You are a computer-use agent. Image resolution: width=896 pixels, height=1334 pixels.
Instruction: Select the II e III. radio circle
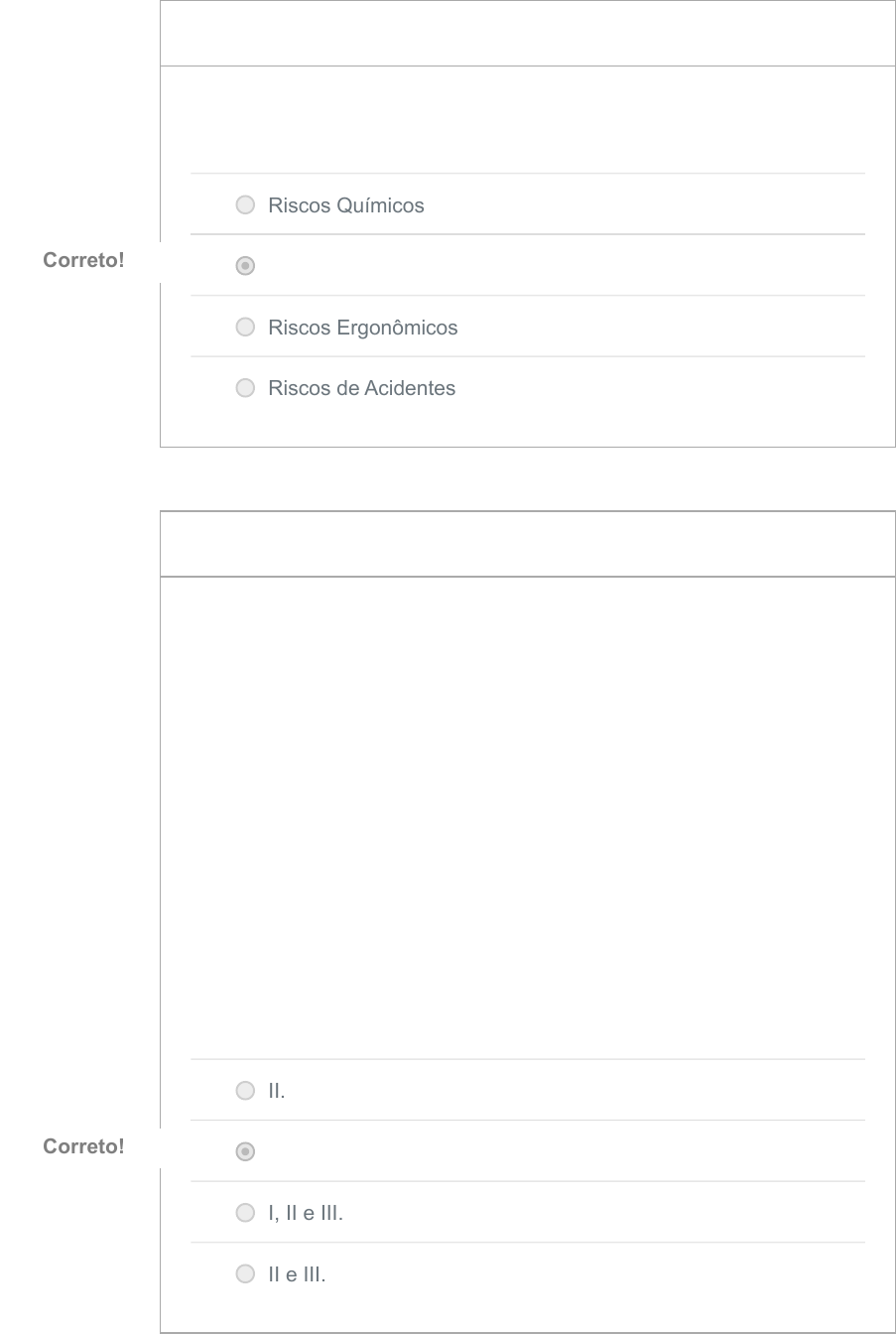245,1273
